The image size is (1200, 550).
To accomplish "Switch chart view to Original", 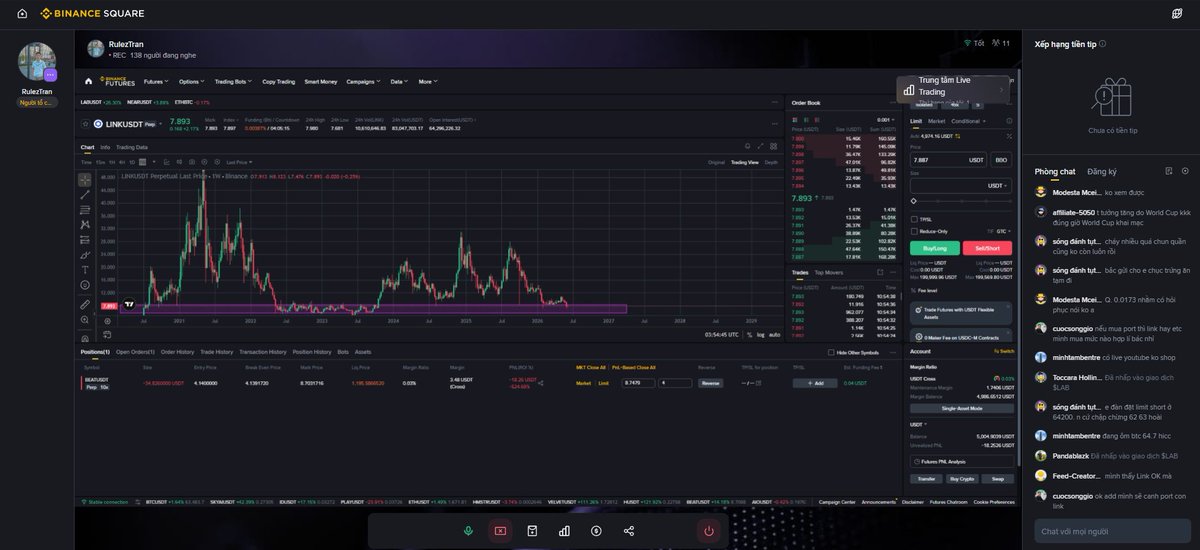I will (716, 162).
